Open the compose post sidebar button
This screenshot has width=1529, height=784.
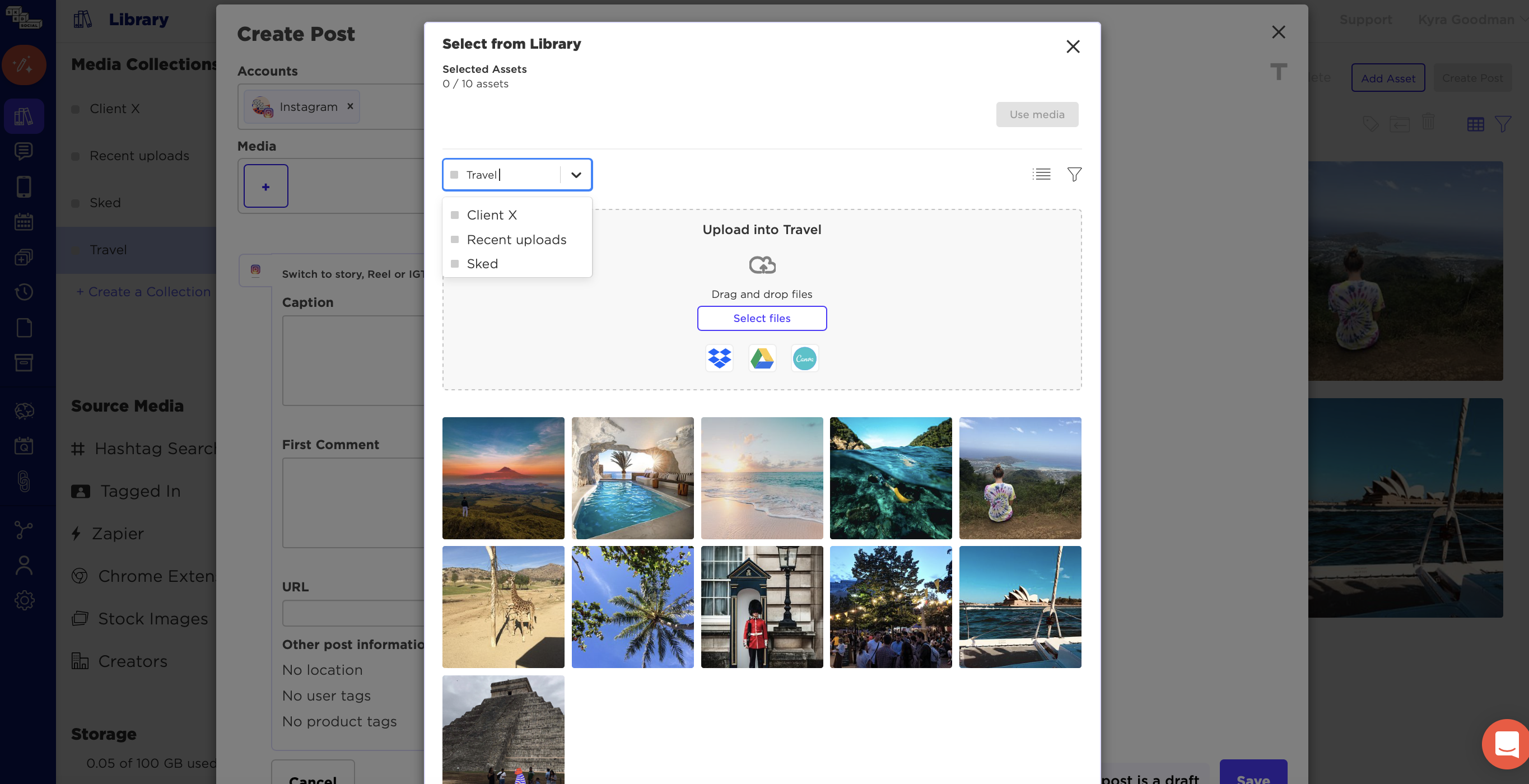24,65
